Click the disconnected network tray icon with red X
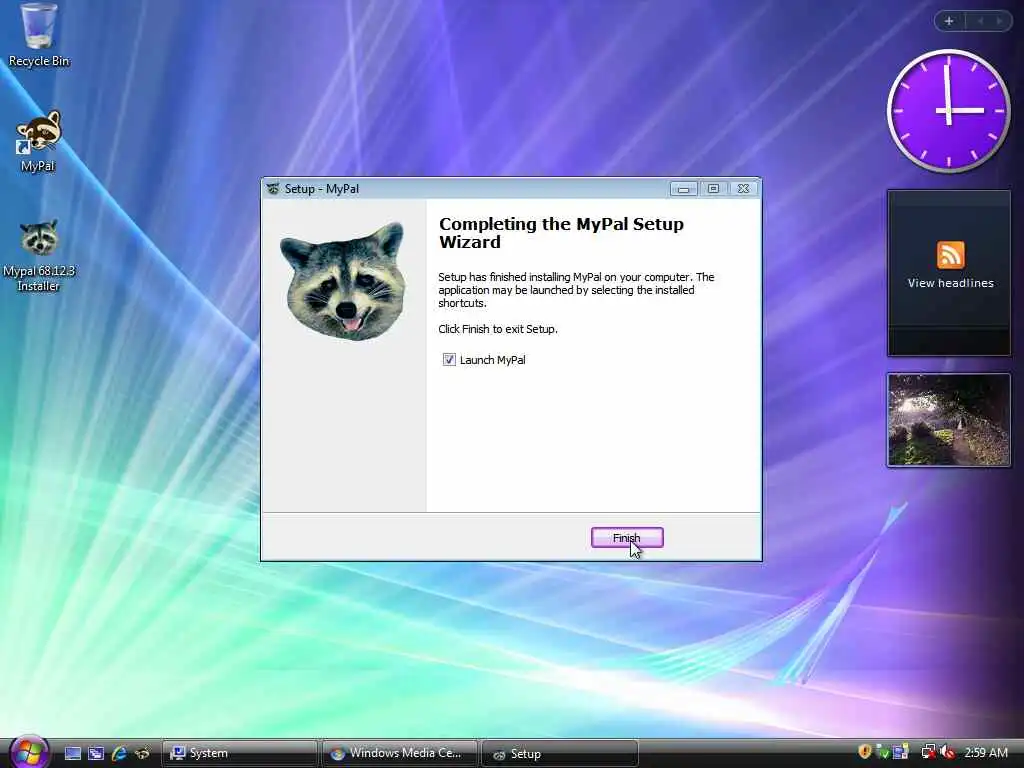The width and height of the screenshot is (1024, 768). pyautogui.click(x=929, y=753)
